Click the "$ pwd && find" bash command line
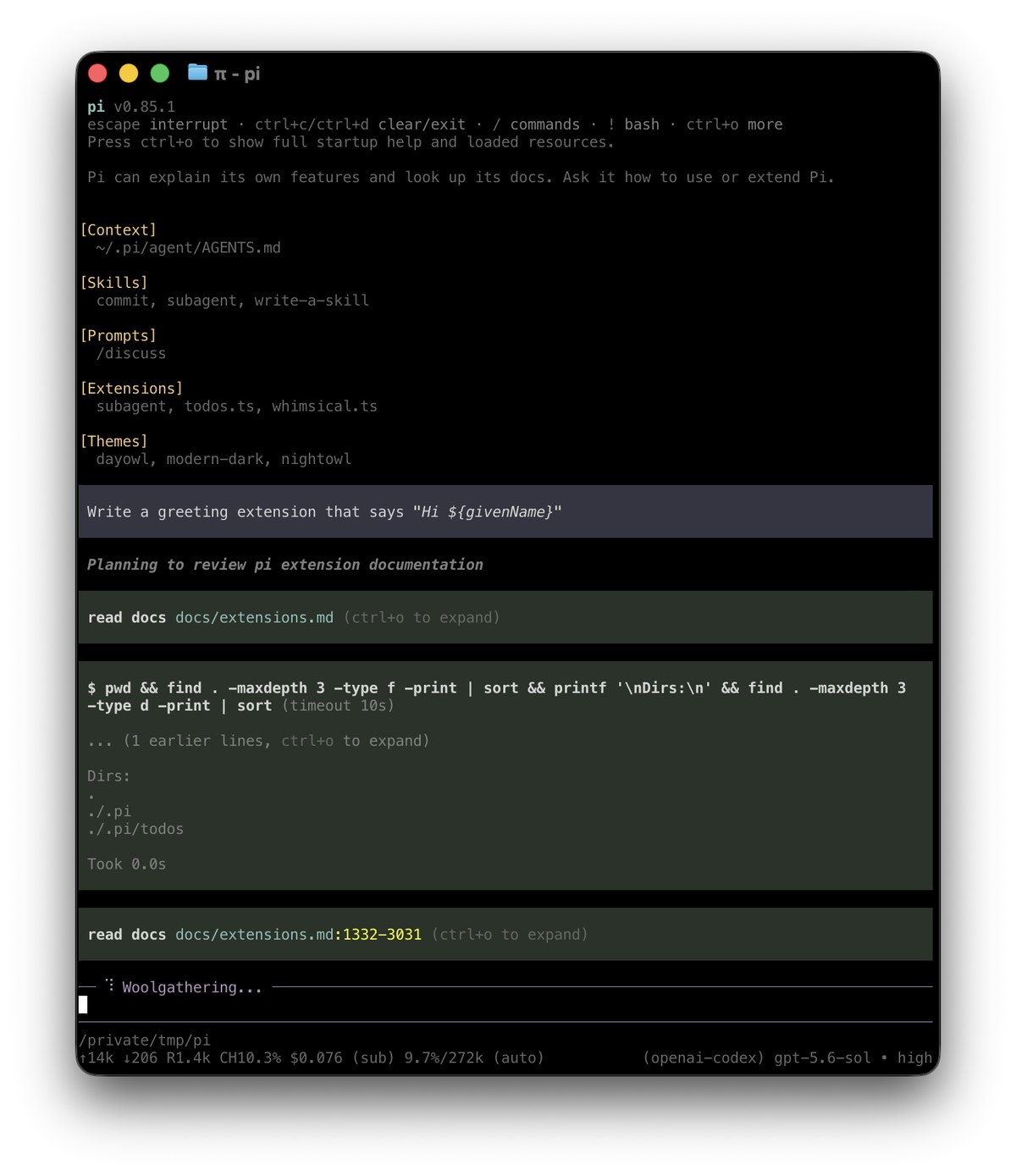This screenshot has height=1176, width=1016. (x=497, y=697)
